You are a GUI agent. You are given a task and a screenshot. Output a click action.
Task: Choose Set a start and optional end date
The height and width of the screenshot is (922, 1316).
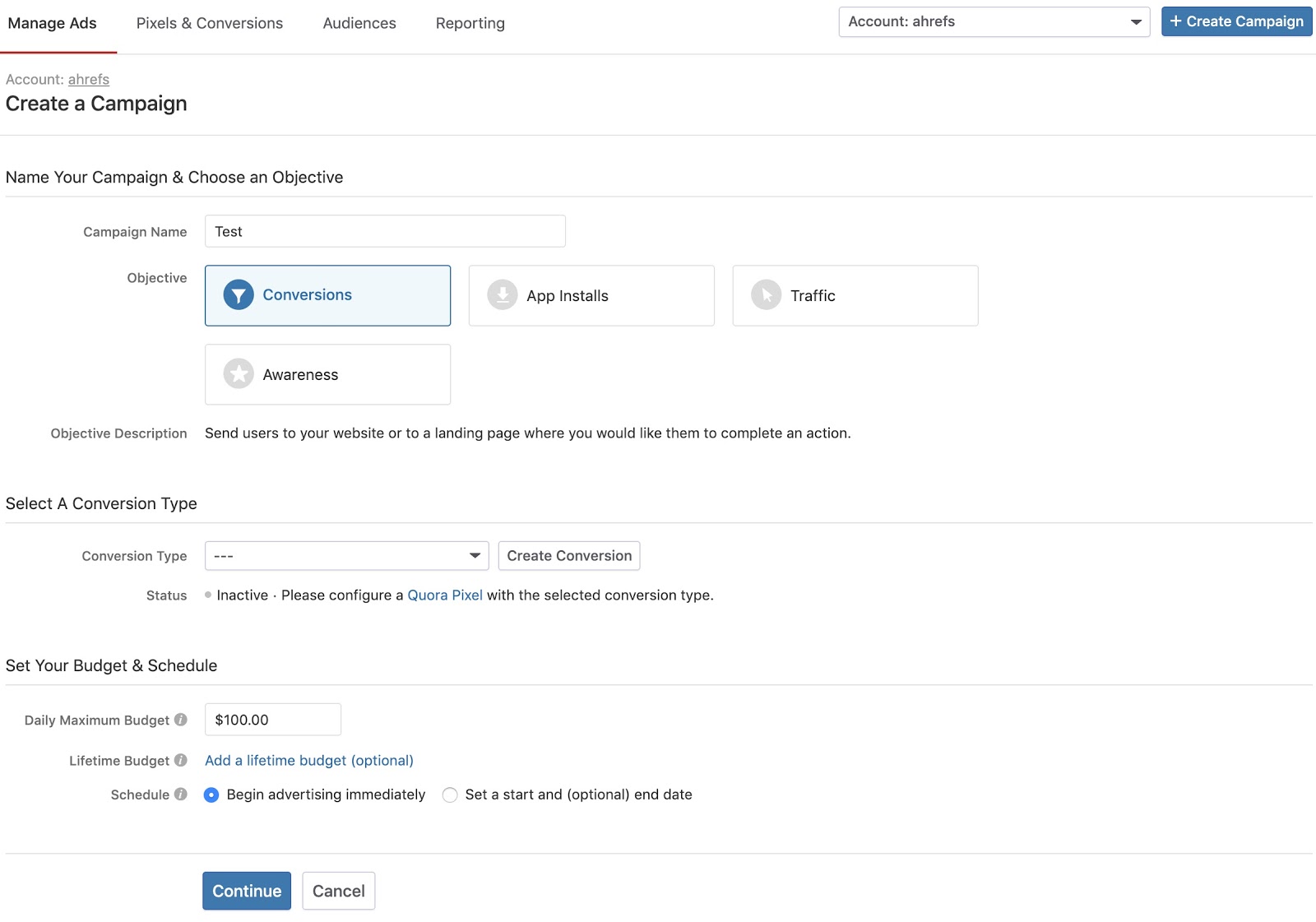pos(450,795)
